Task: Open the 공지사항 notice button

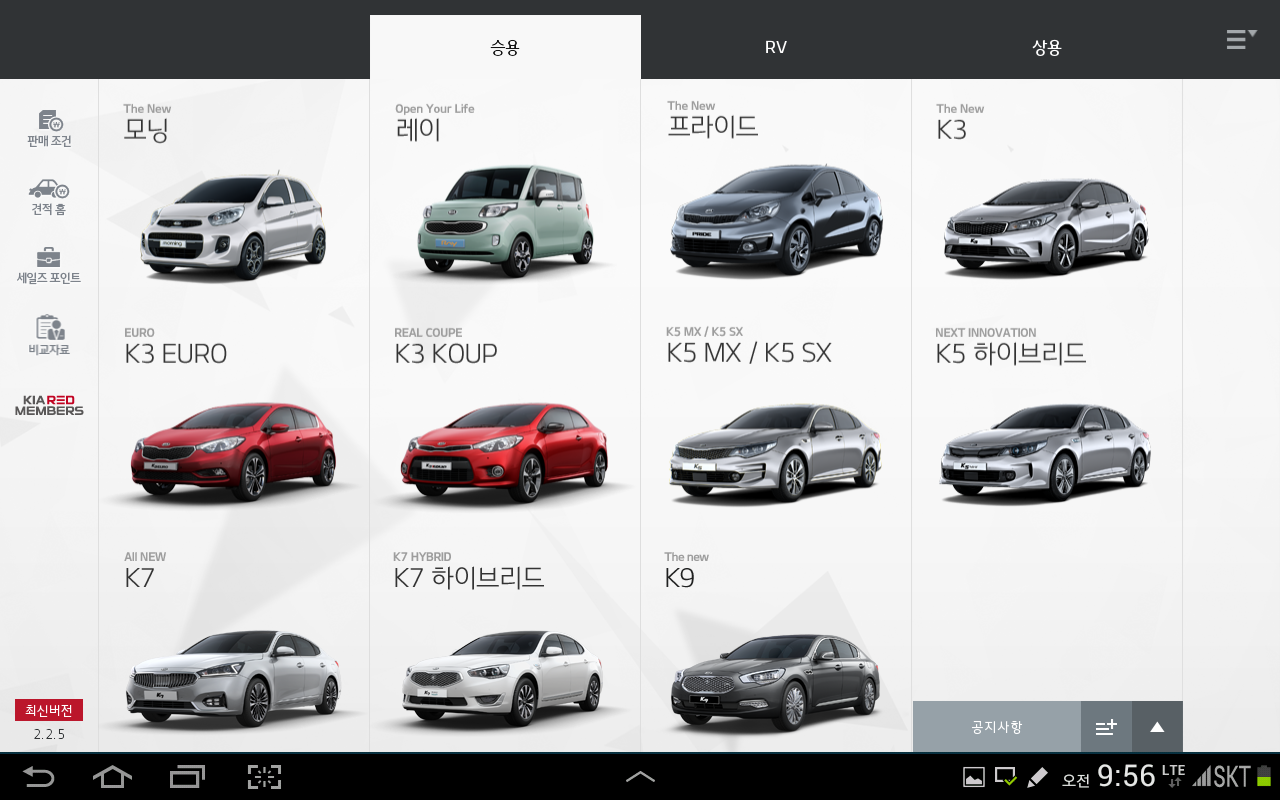Action: click(x=997, y=727)
